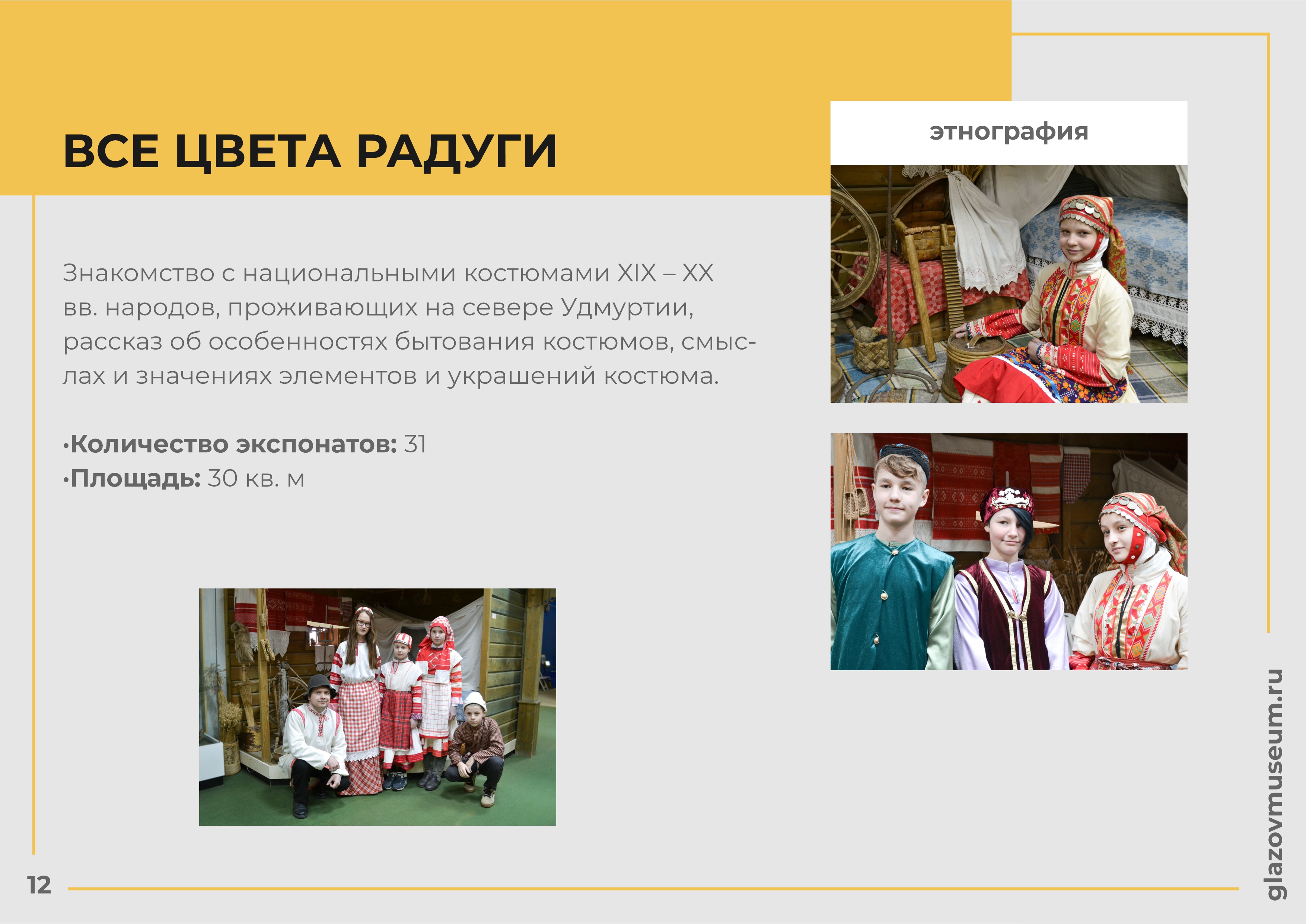This screenshot has width=1306, height=924.
Task: Open photo of girl in red headdress
Action: [1009, 283]
